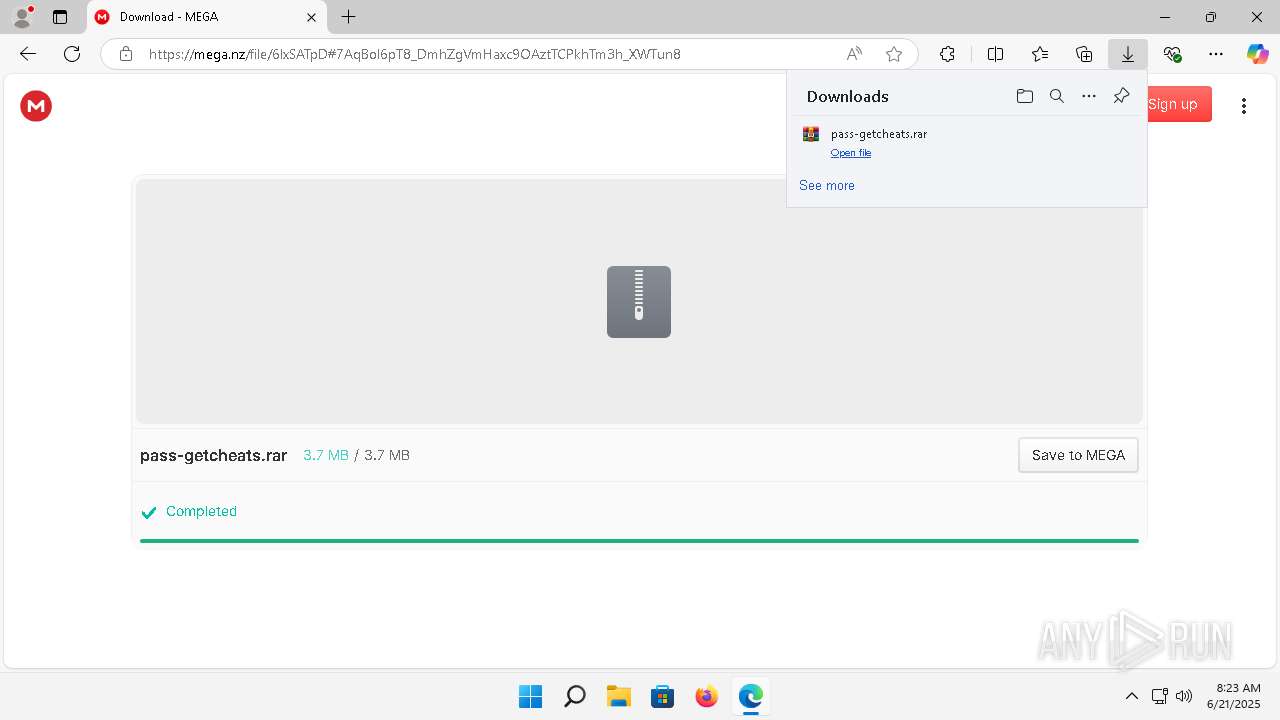Open the tab actions menu icon
The width and height of the screenshot is (1280, 720).
pos(60,17)
